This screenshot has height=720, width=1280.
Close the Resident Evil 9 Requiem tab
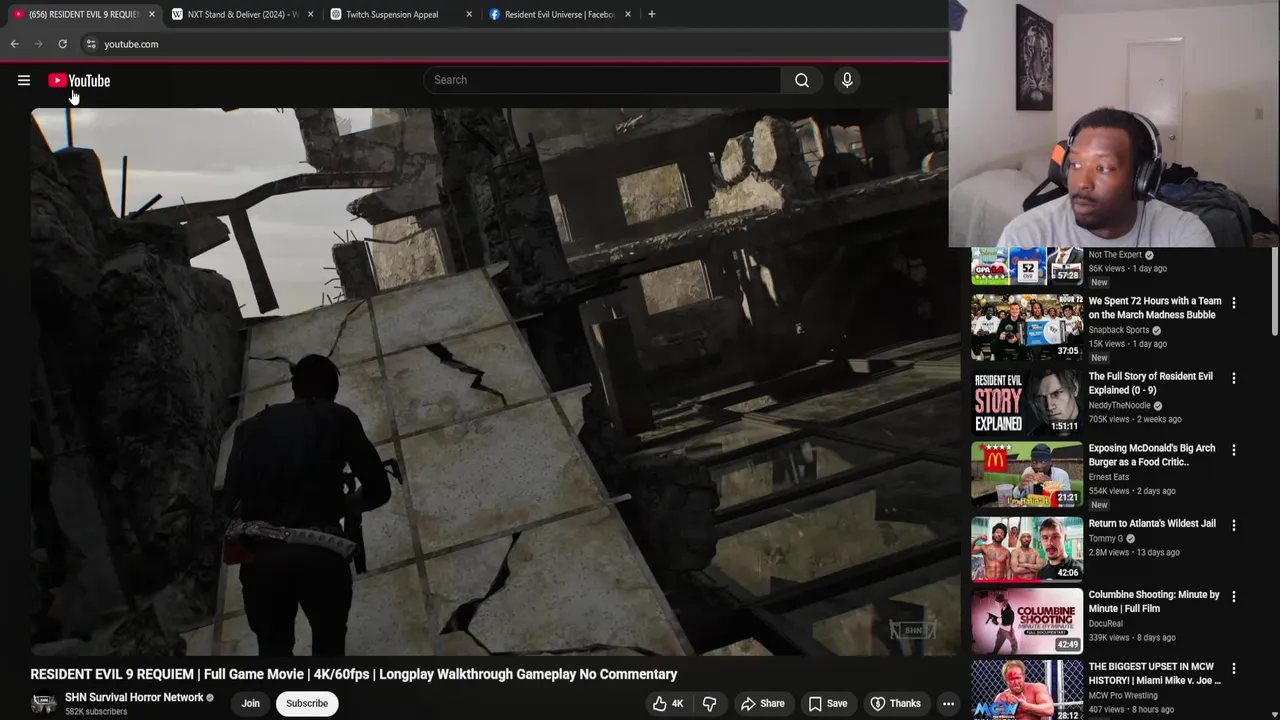pos(152,14)
